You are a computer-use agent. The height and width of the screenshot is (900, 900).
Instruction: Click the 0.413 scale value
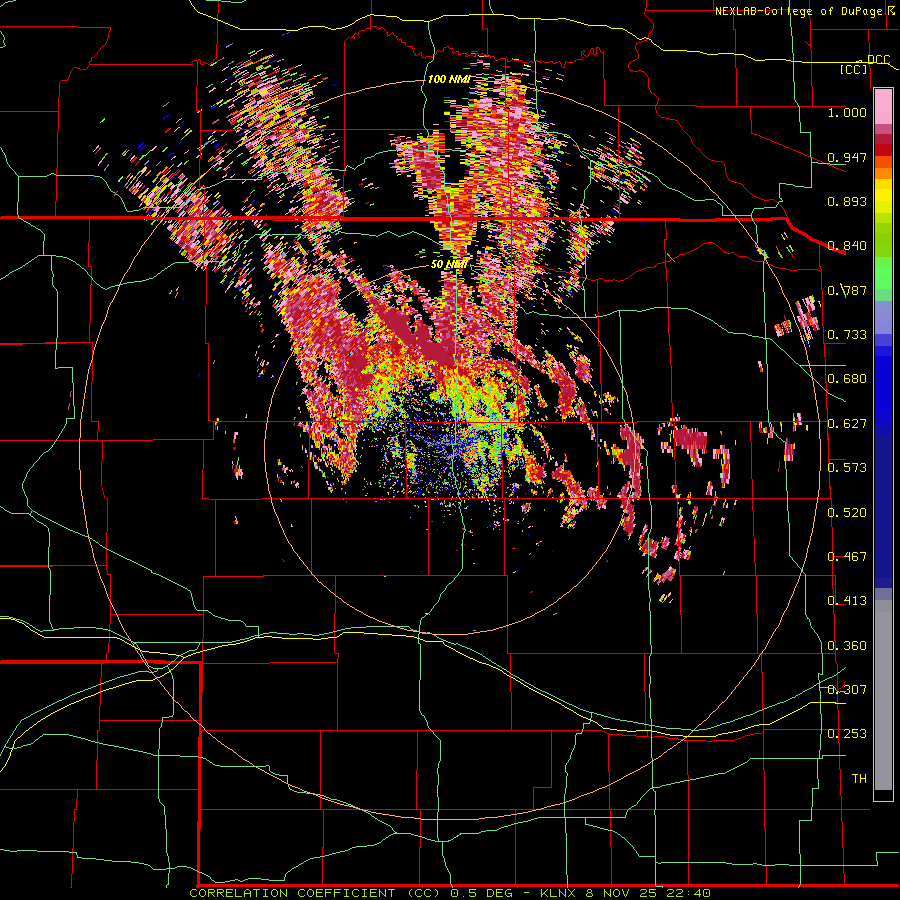click(x=847, y=601)
